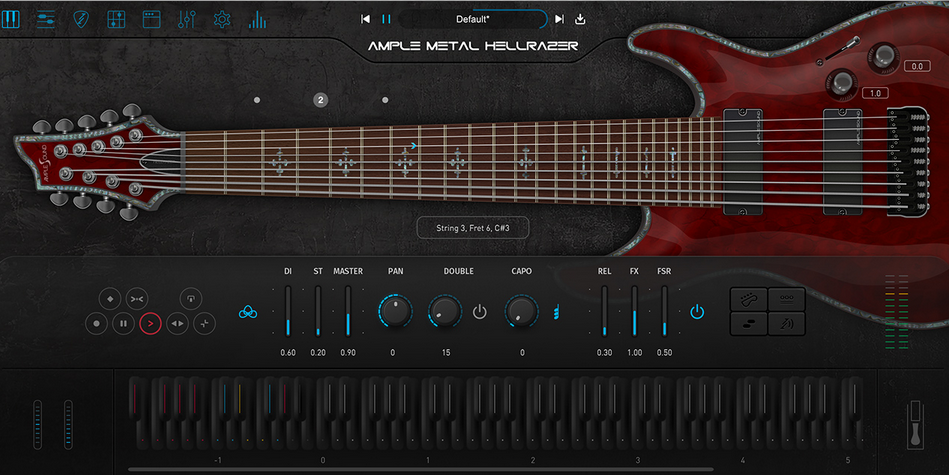Viewport: 949px width, 475px height.
Task: Adjust the ST volume slider
Action: tap(318, 311)
